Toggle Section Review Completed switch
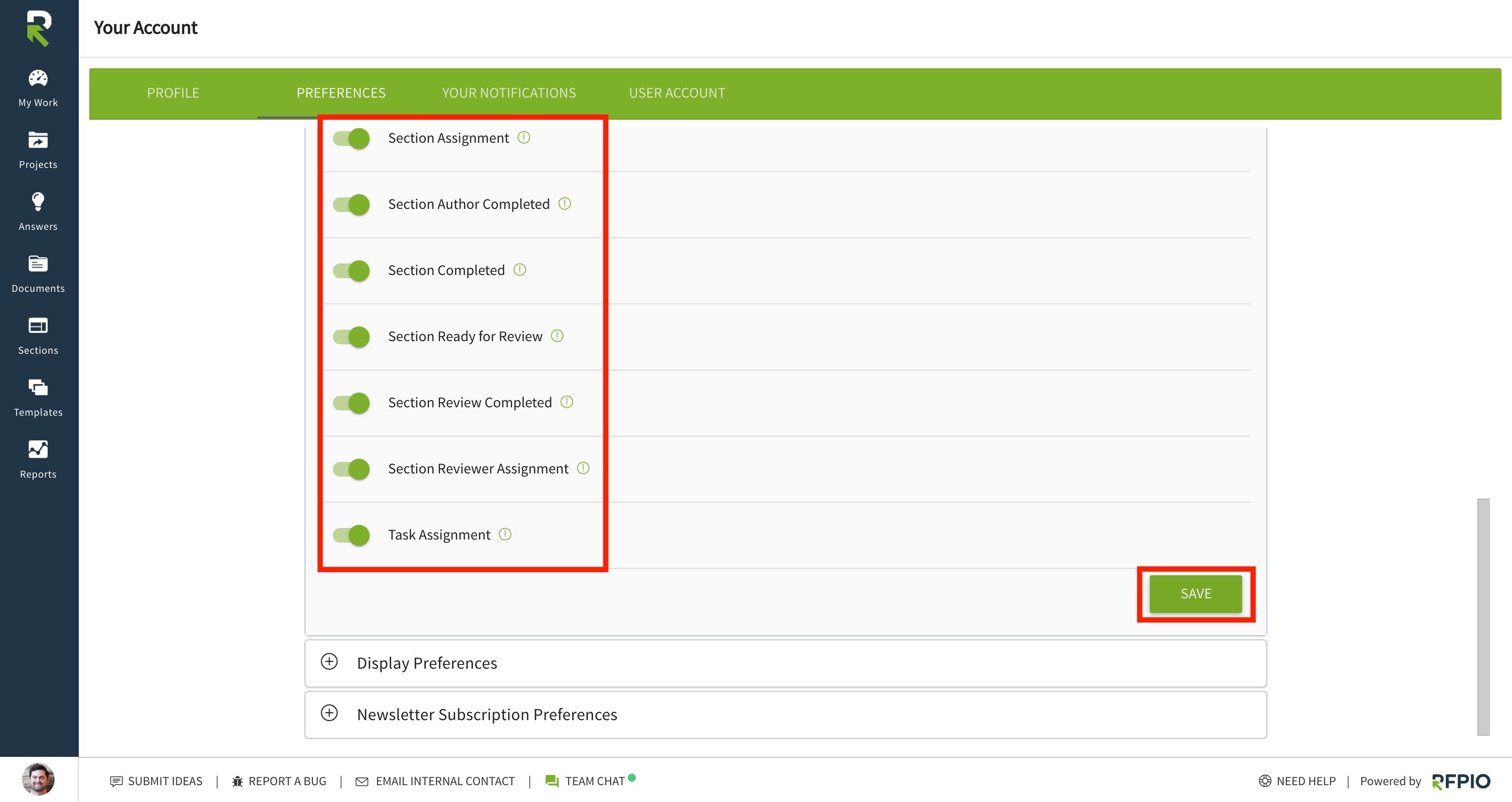Screen dimensions: 1512x802 (351, 403)
